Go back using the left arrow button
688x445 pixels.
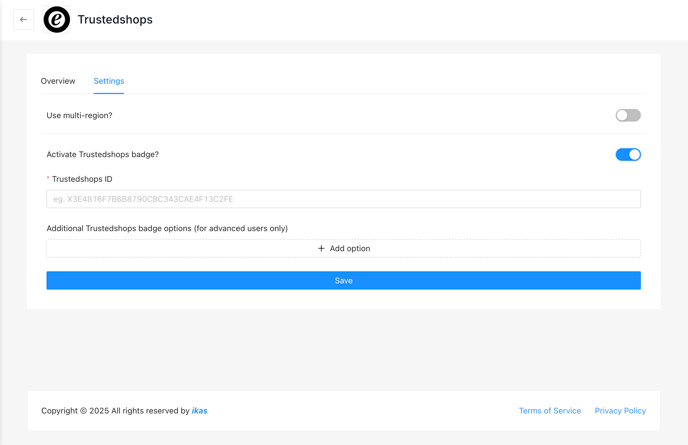pyautogui.click(x=23, y=20)
